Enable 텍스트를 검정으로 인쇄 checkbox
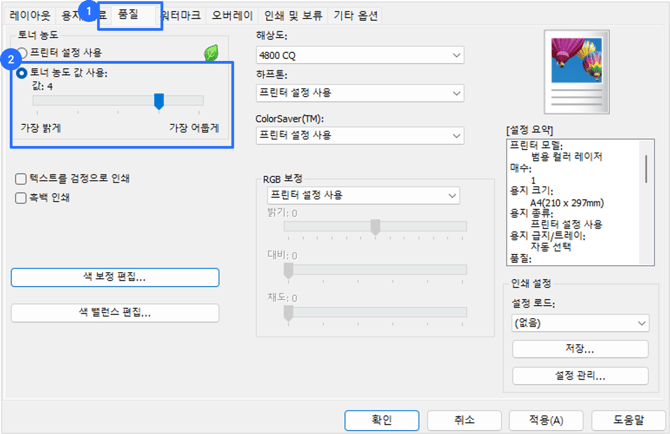This screenshot has height=434, width=670. coord(21,179)
